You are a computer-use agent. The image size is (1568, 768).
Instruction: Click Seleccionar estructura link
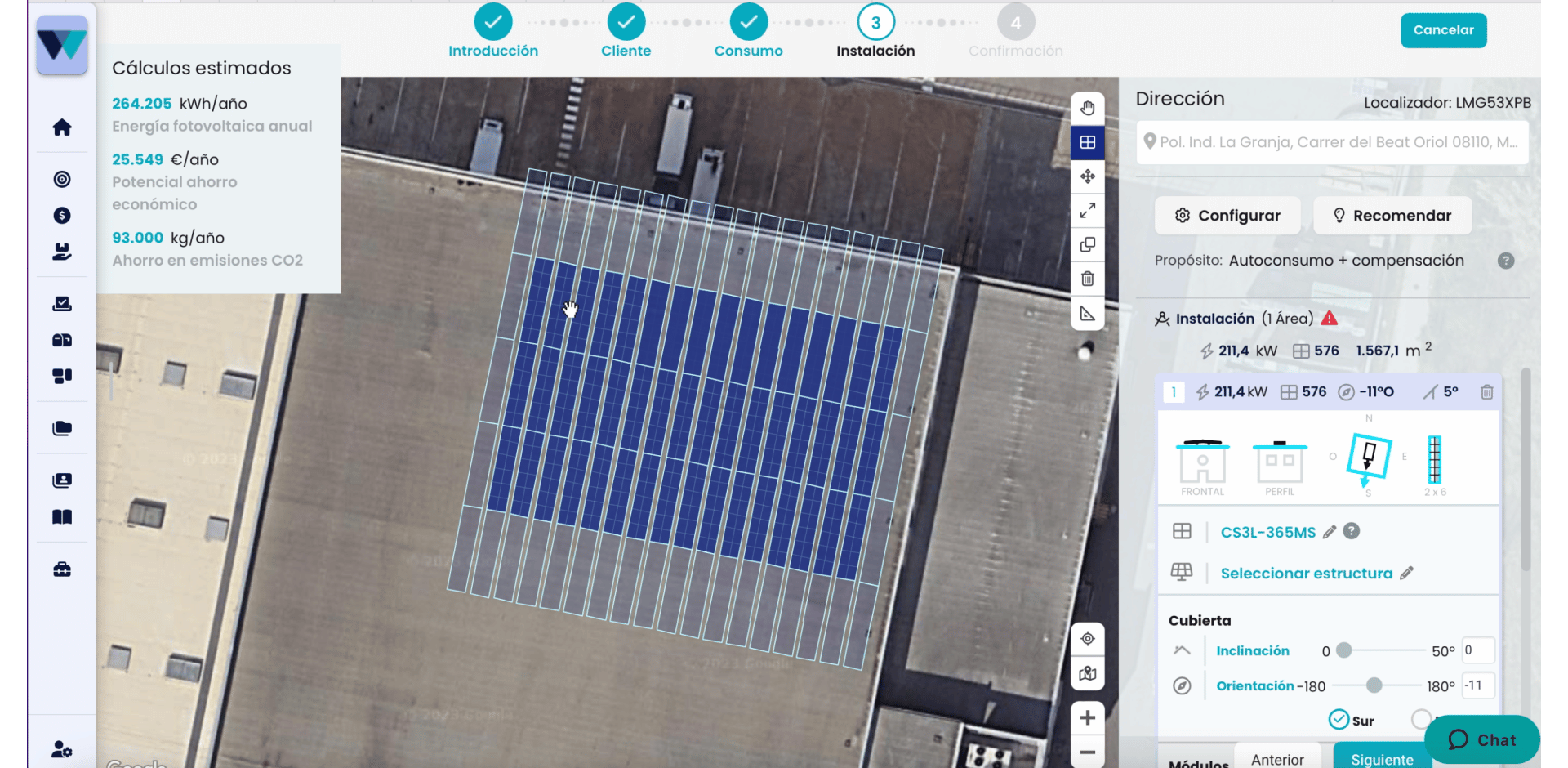(1307, 574)
